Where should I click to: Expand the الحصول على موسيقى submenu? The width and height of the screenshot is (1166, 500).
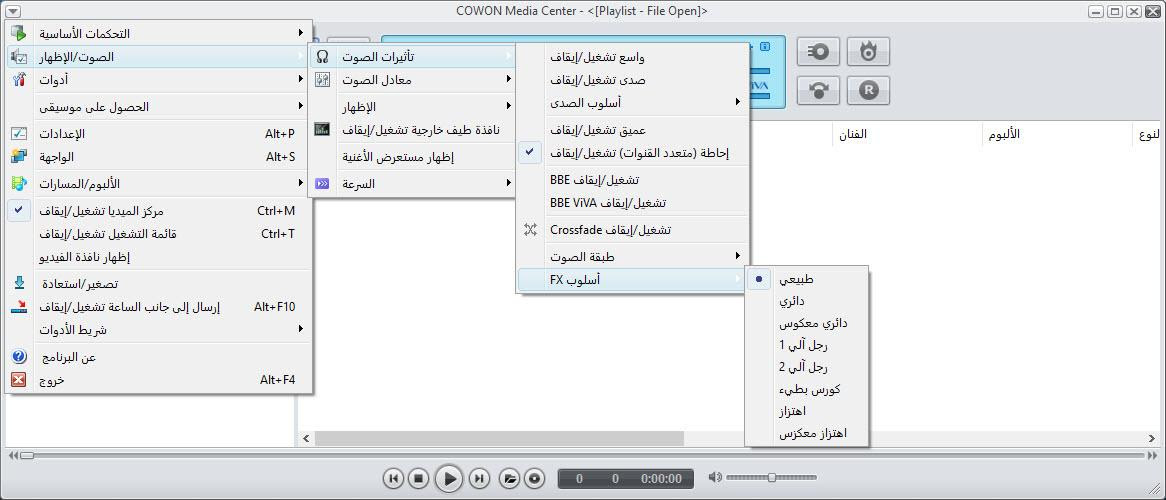tap(158, 106)
